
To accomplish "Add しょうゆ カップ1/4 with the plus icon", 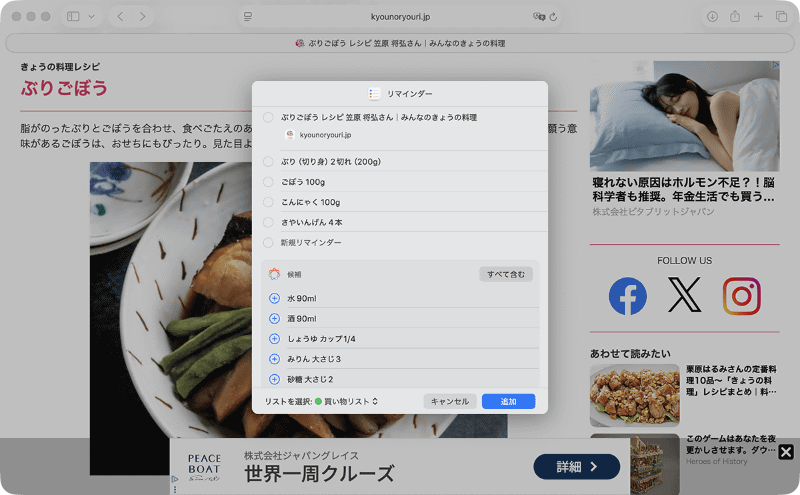I will (x=274, y=339).
